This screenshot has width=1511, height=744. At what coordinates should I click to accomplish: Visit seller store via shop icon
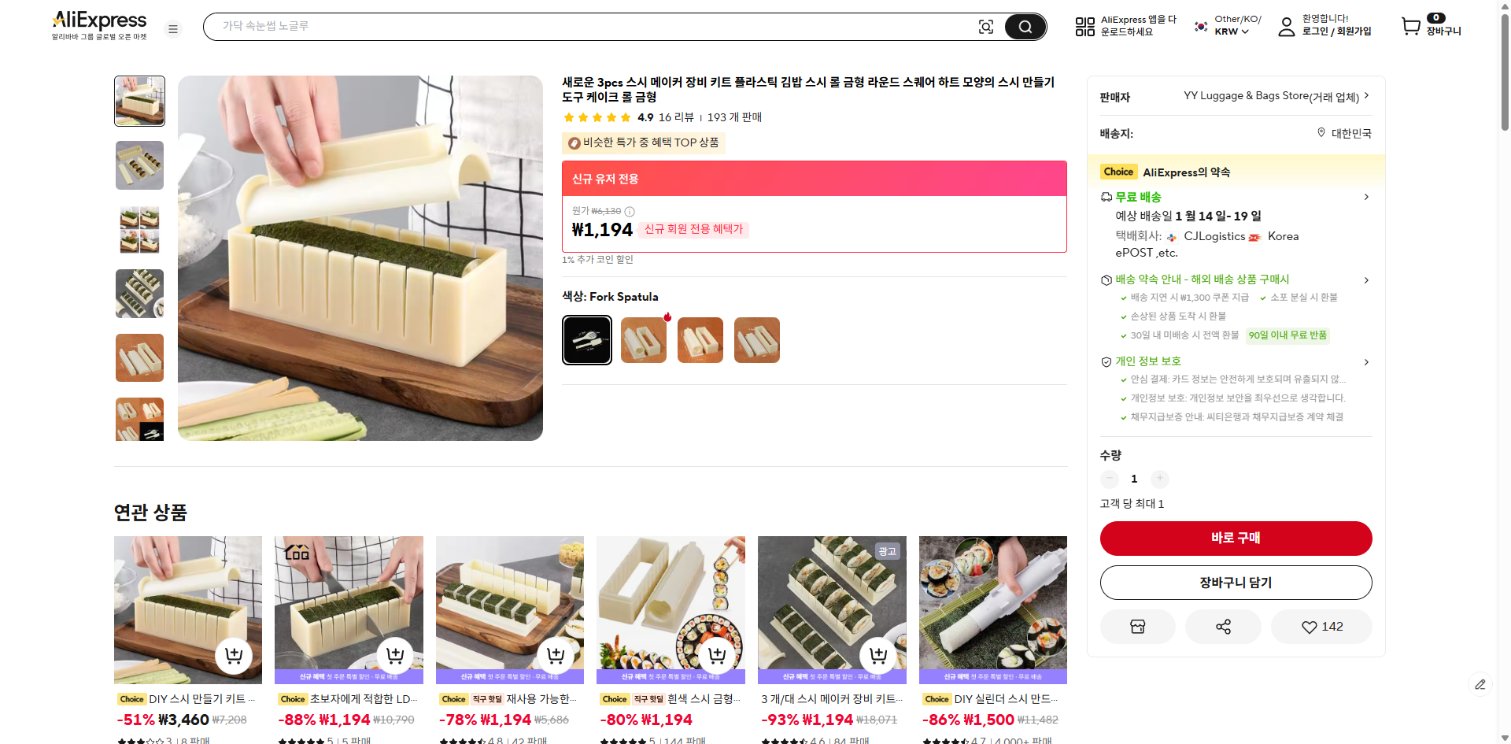(1137, 627)
